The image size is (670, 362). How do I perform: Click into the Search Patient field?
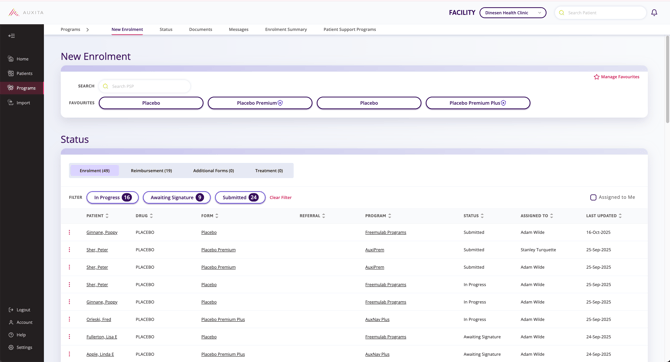click(600, 13)
